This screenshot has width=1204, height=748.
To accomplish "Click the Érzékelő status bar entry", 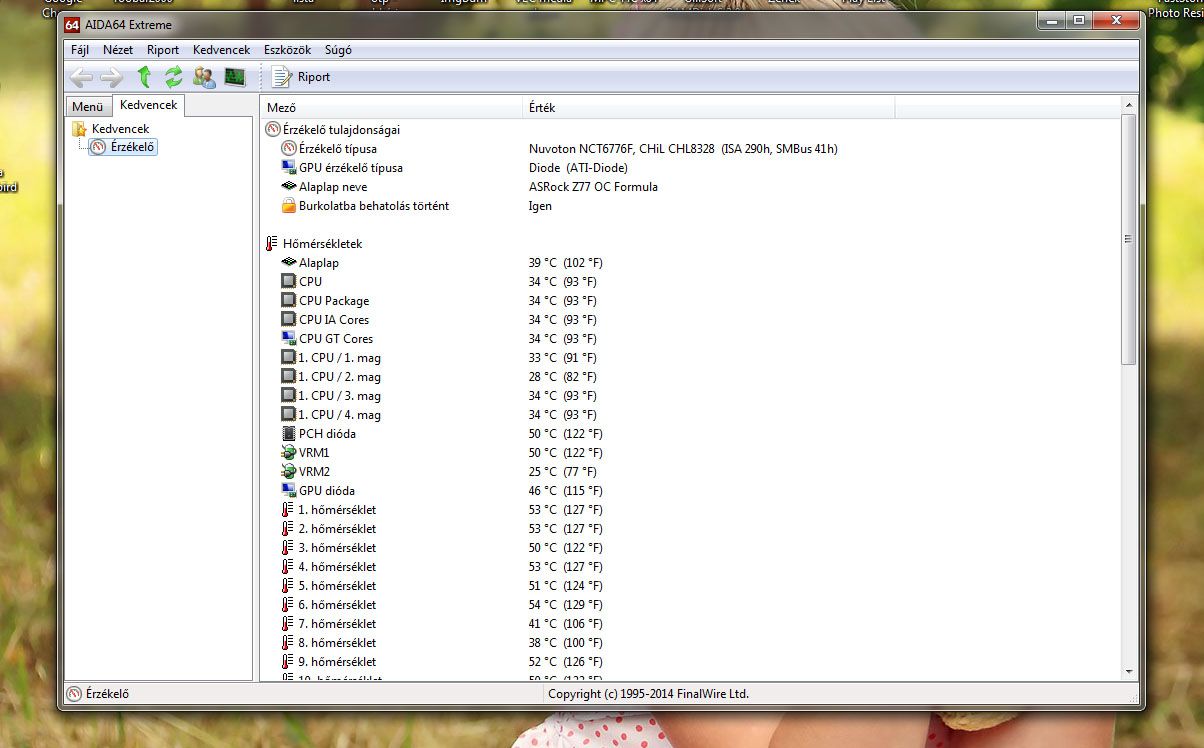I will pos(98,694).
